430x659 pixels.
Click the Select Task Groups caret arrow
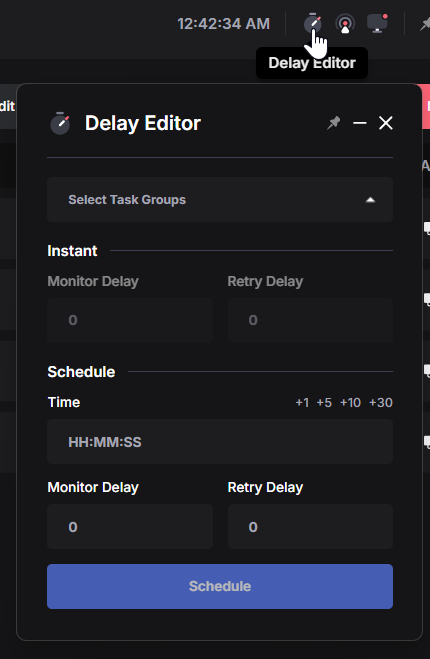coord(370,200)
